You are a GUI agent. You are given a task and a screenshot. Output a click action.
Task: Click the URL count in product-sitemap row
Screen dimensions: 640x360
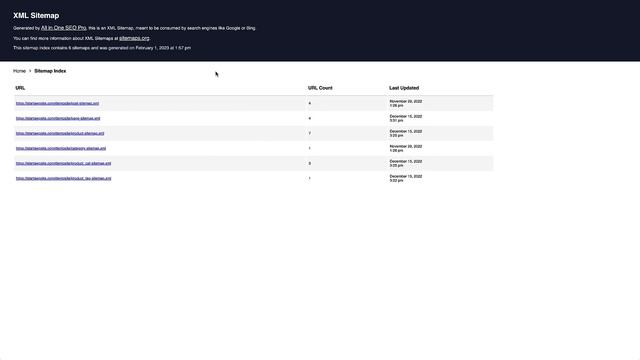point(309,133)
